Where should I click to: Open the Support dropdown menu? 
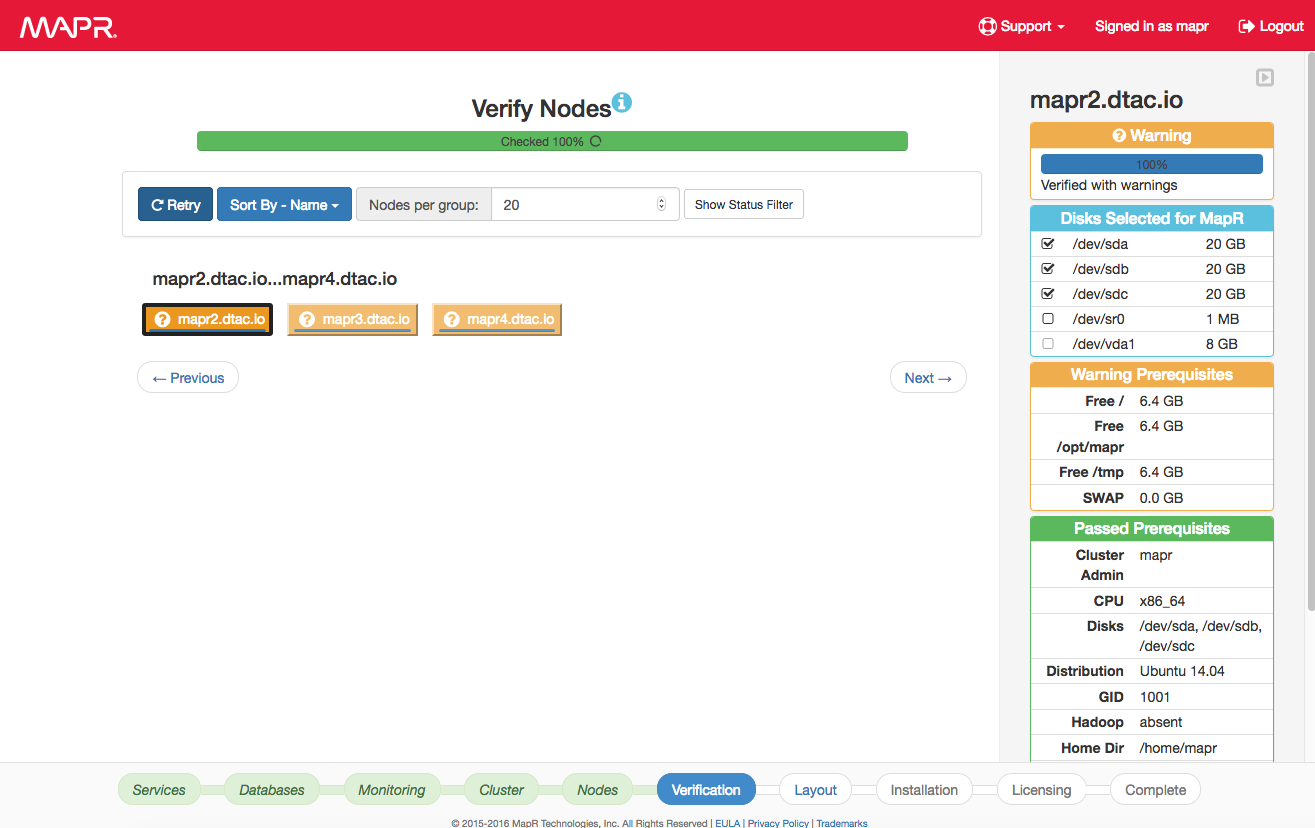tap(1021, 26)
